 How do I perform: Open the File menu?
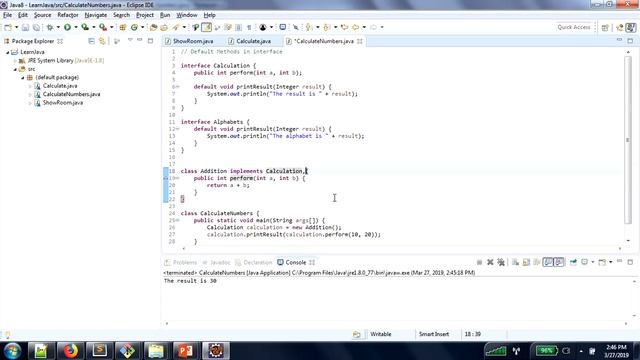(7, 15)
